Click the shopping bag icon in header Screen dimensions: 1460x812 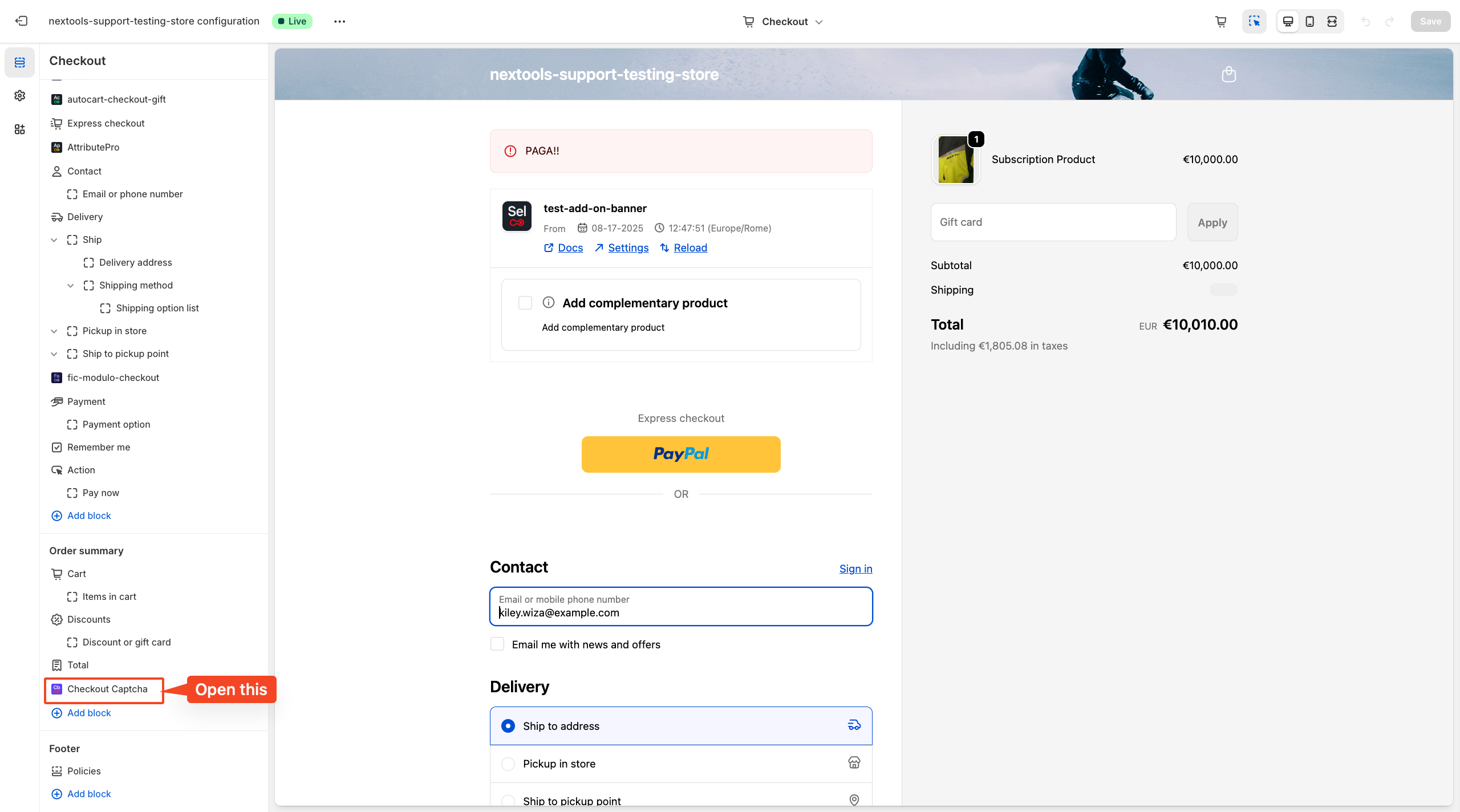tap(1228, 74)
